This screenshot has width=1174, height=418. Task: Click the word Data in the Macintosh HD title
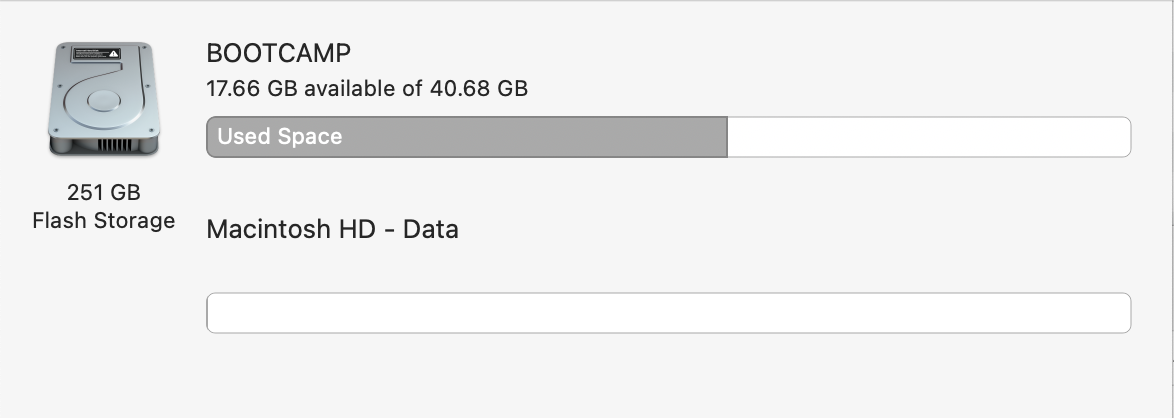tap(431, 228)
